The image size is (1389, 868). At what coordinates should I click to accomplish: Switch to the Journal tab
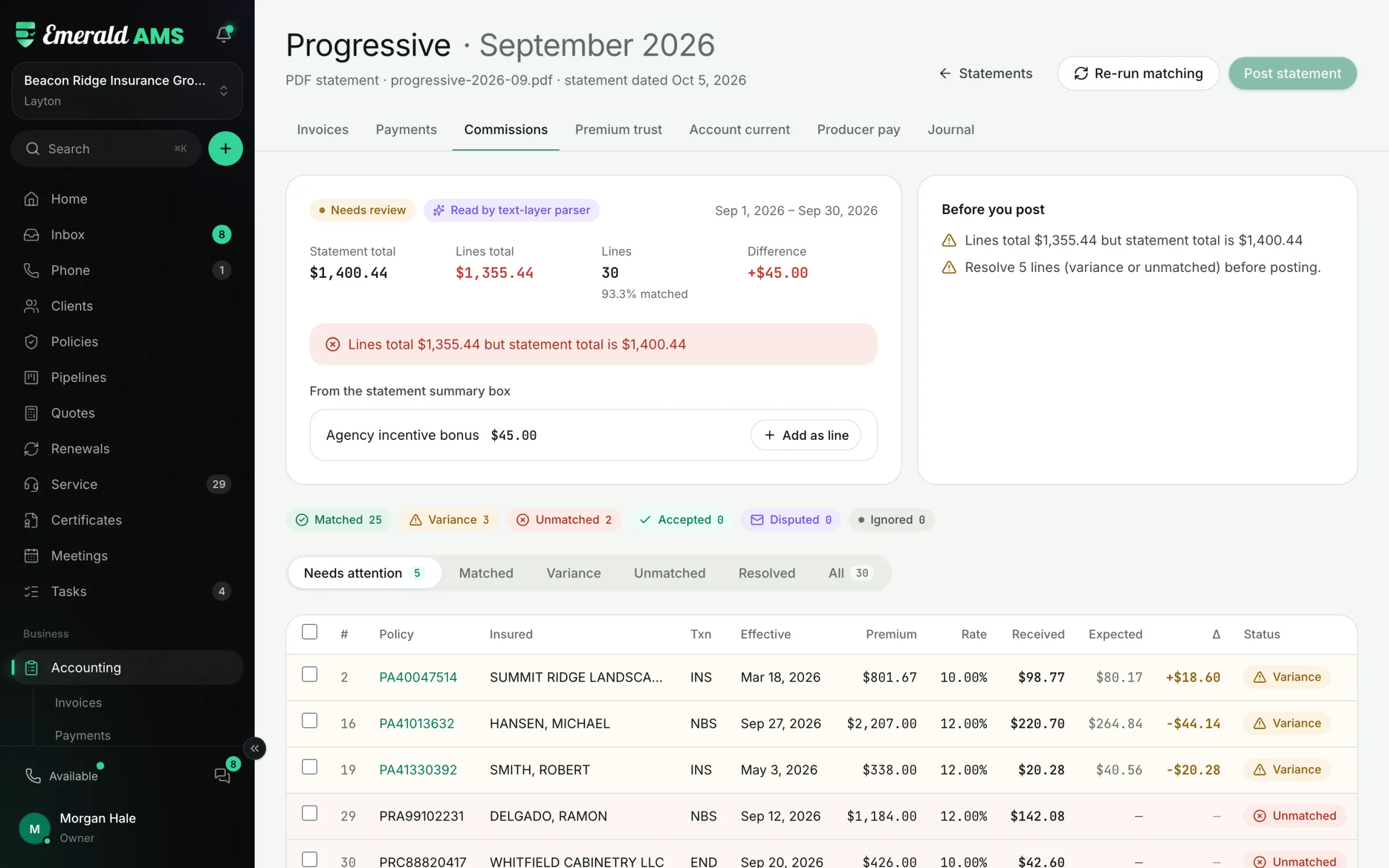[950, 130]
